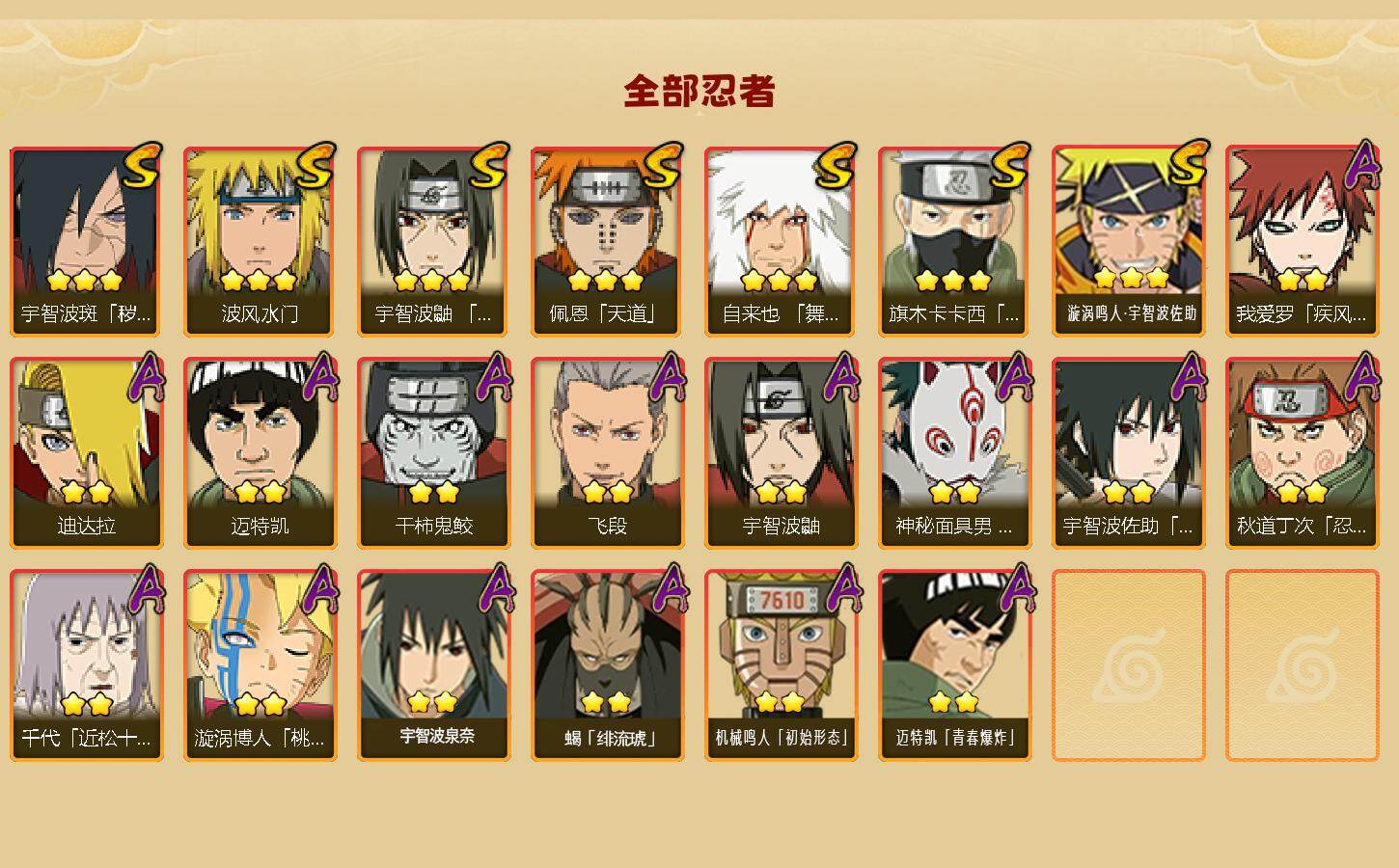1399x868 pixels.
Task: Open the 佩恩「天道」 character card
Action: coord(608,241)
